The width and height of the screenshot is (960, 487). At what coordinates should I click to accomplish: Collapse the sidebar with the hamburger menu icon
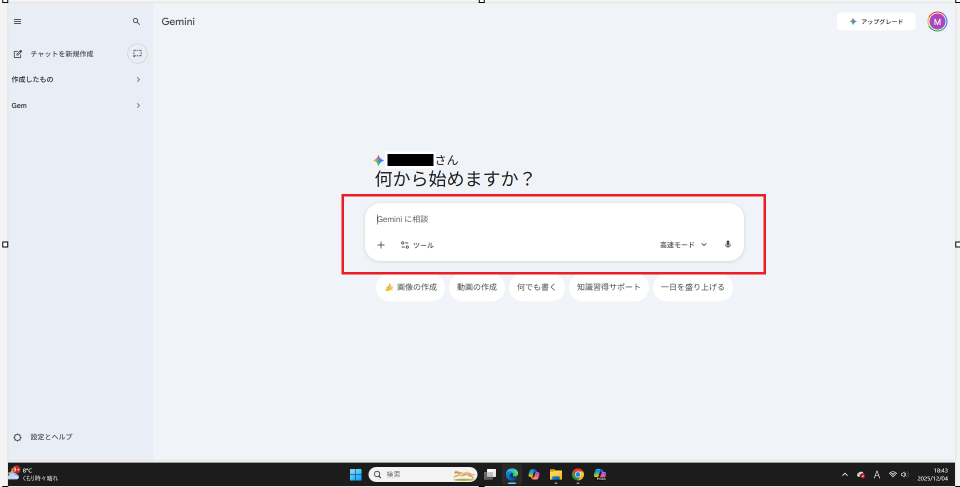tap(17, 21)
